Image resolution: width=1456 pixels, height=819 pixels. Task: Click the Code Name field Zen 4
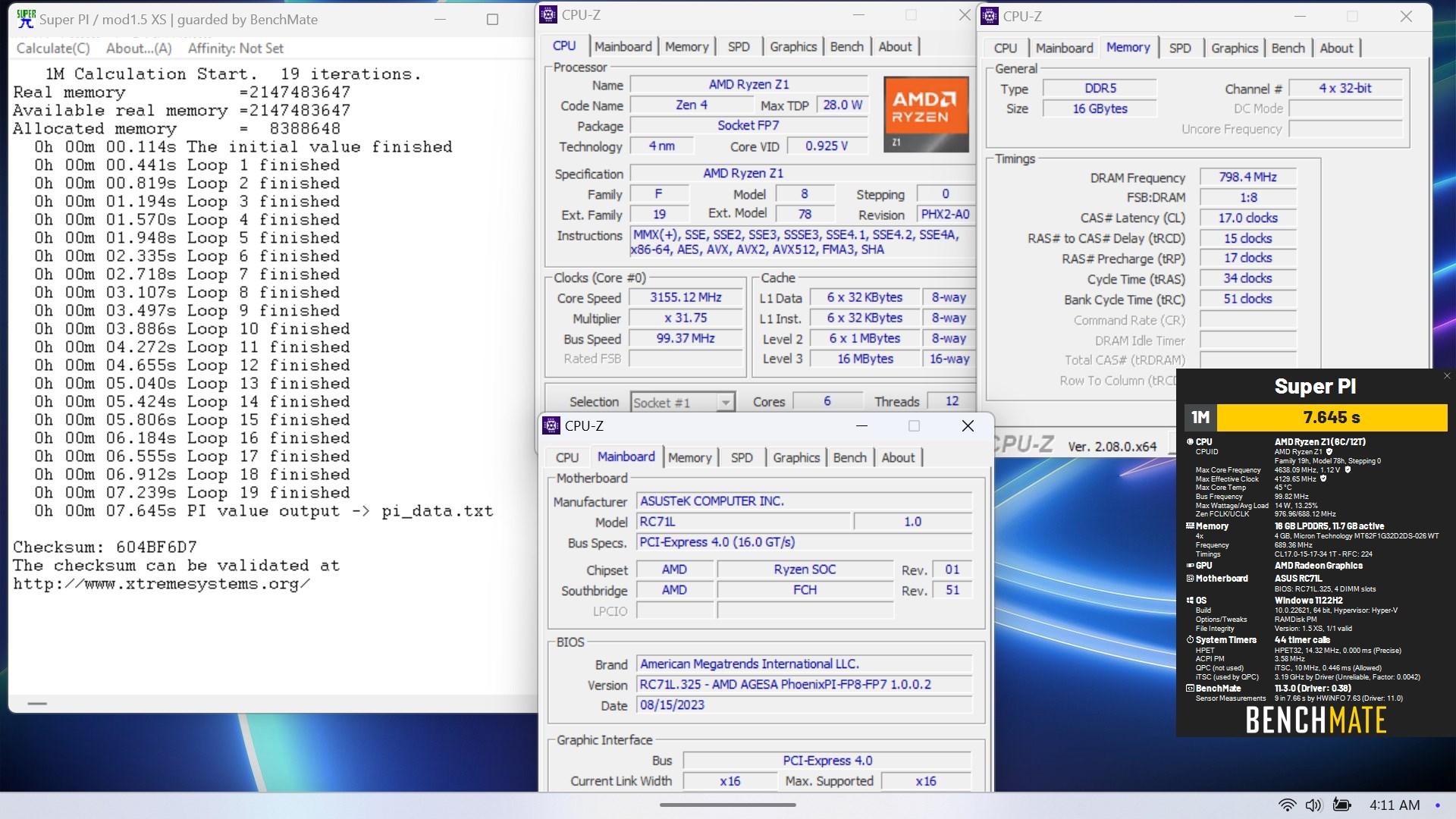[x=691, y=105]
